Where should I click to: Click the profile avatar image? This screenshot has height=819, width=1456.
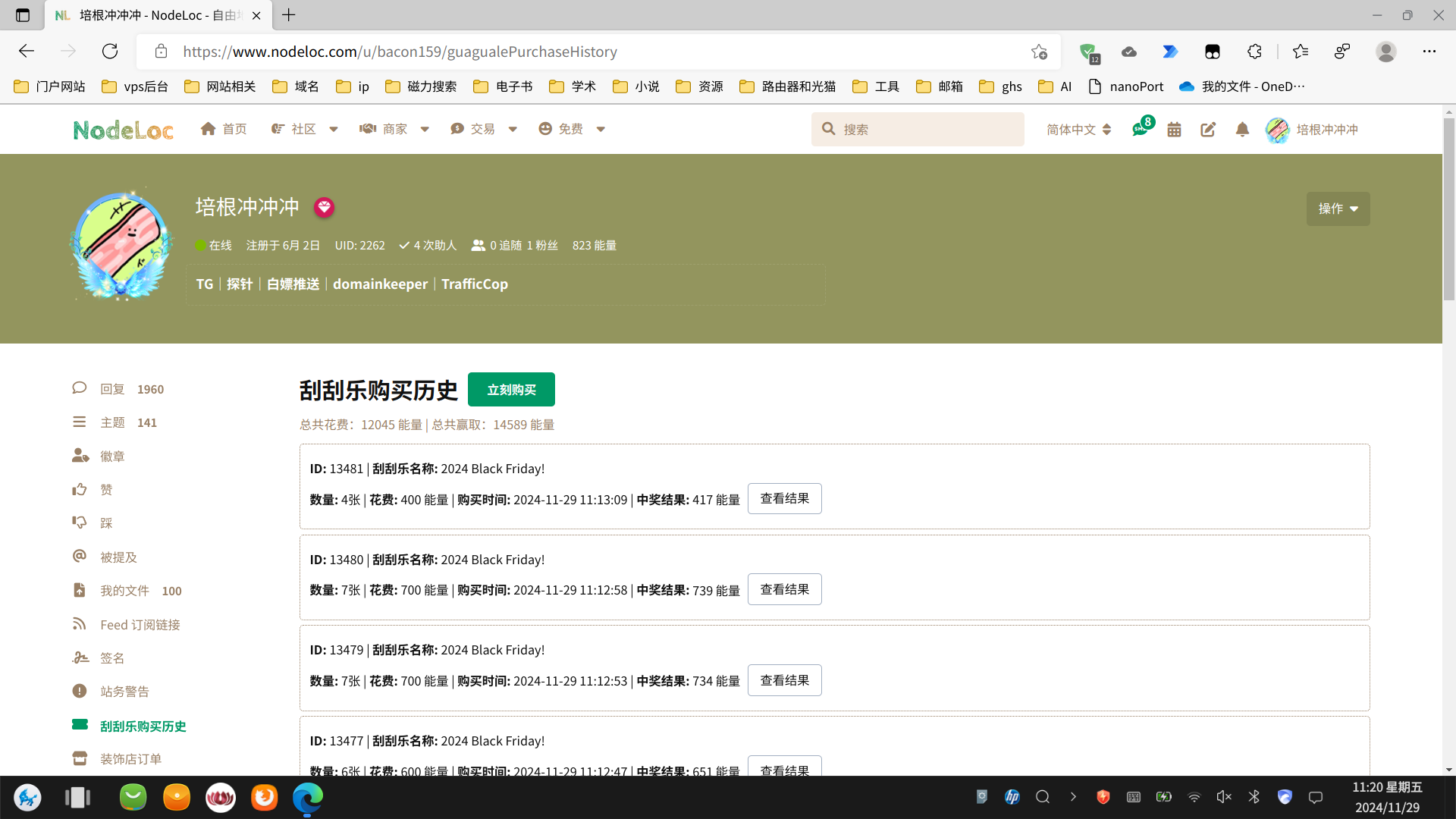[121, 245]
